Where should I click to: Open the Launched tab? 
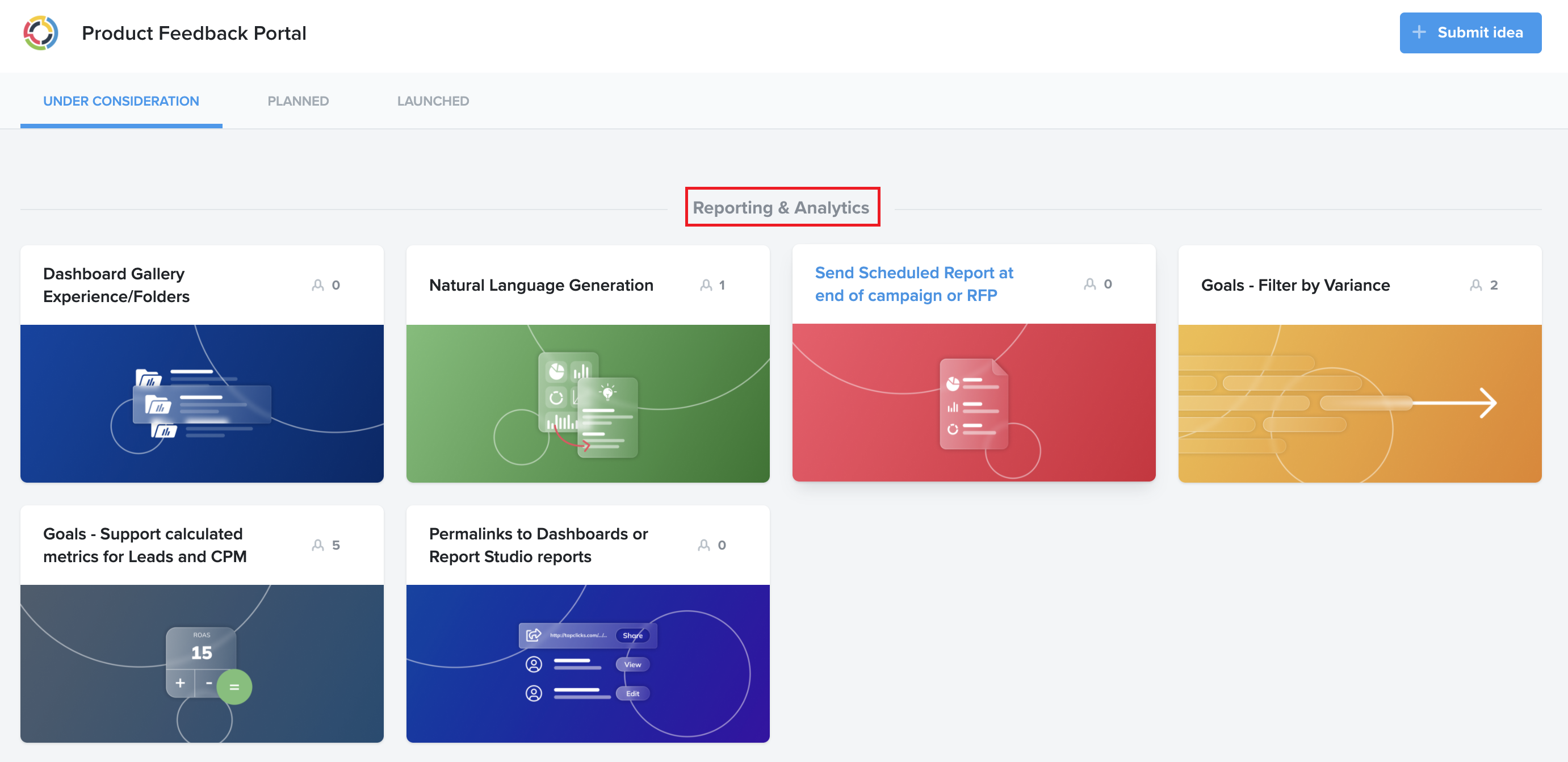[x=433, y=101]
